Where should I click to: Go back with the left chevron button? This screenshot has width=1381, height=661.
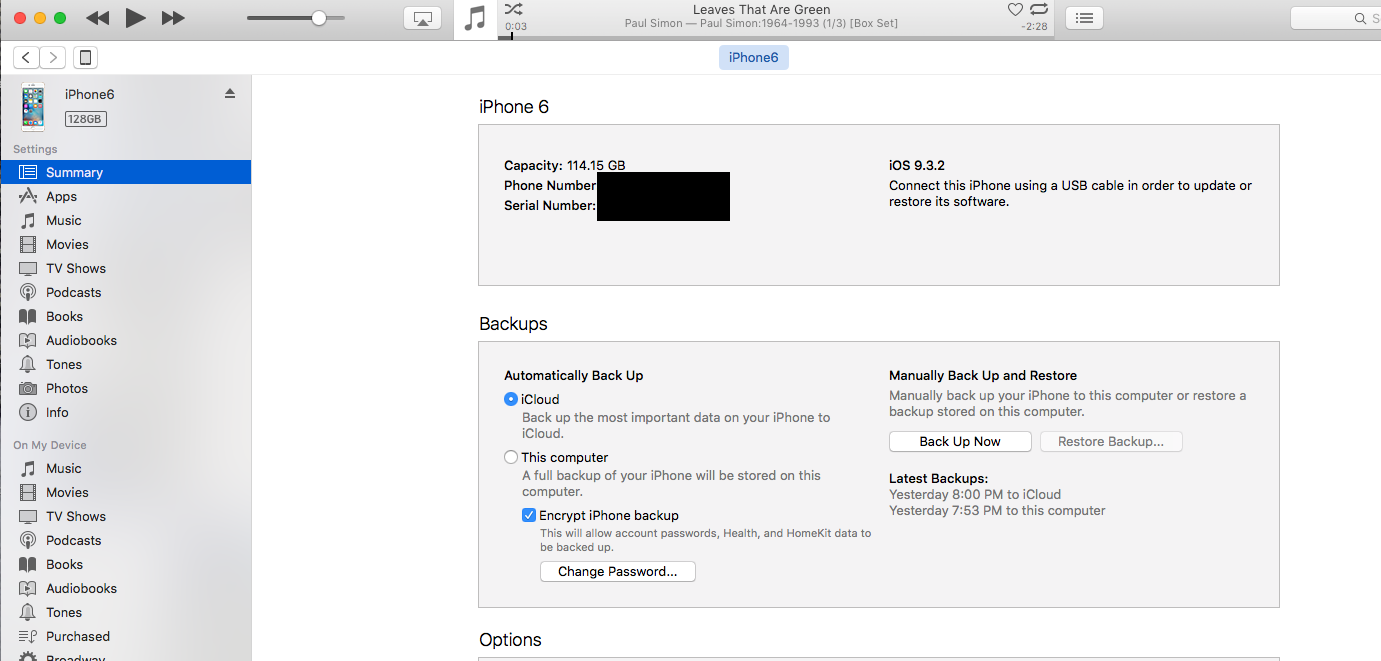tap(27, 57)
